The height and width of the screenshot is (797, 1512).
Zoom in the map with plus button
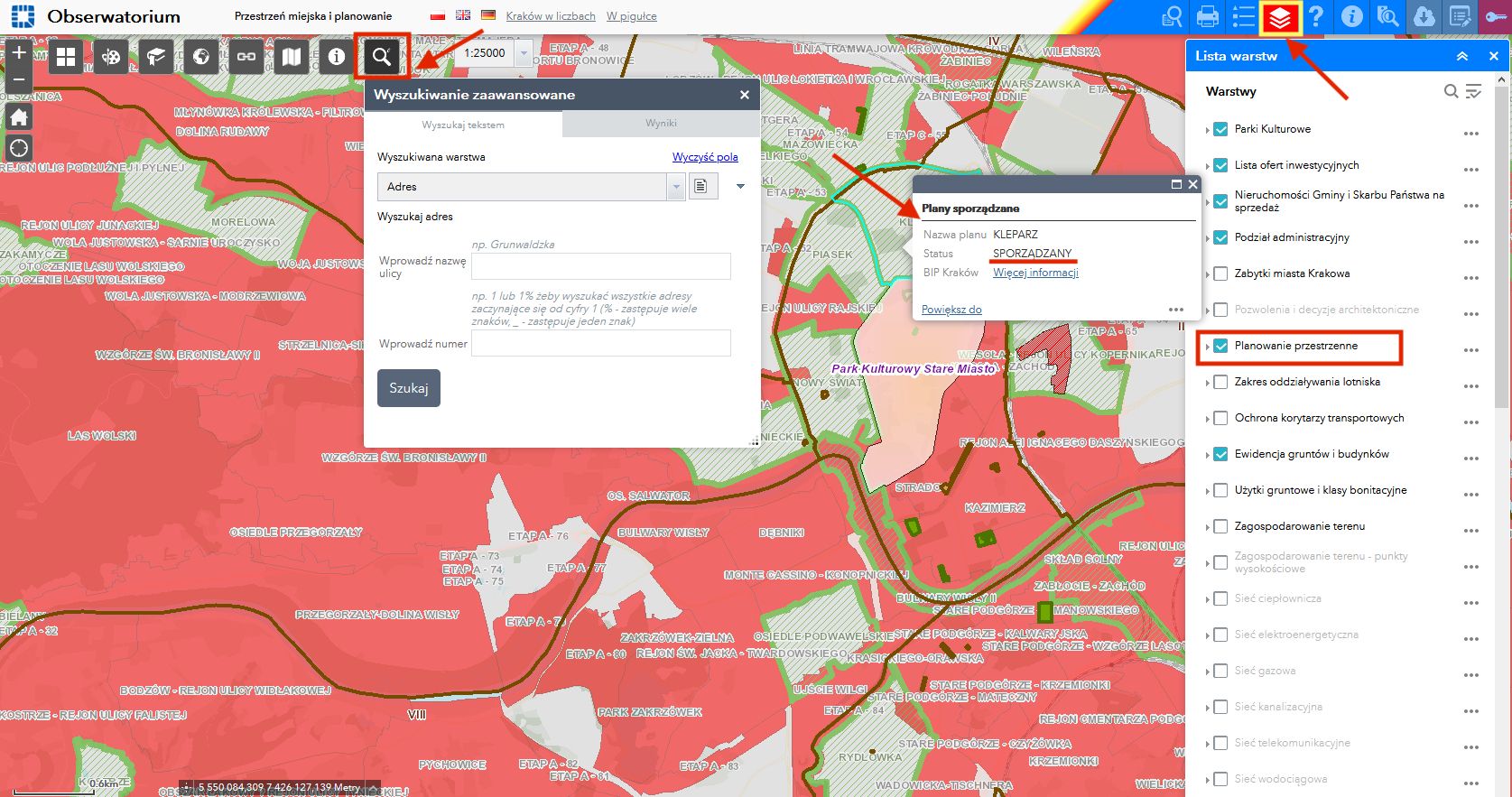pyautogui.click(x=19, y=52)
